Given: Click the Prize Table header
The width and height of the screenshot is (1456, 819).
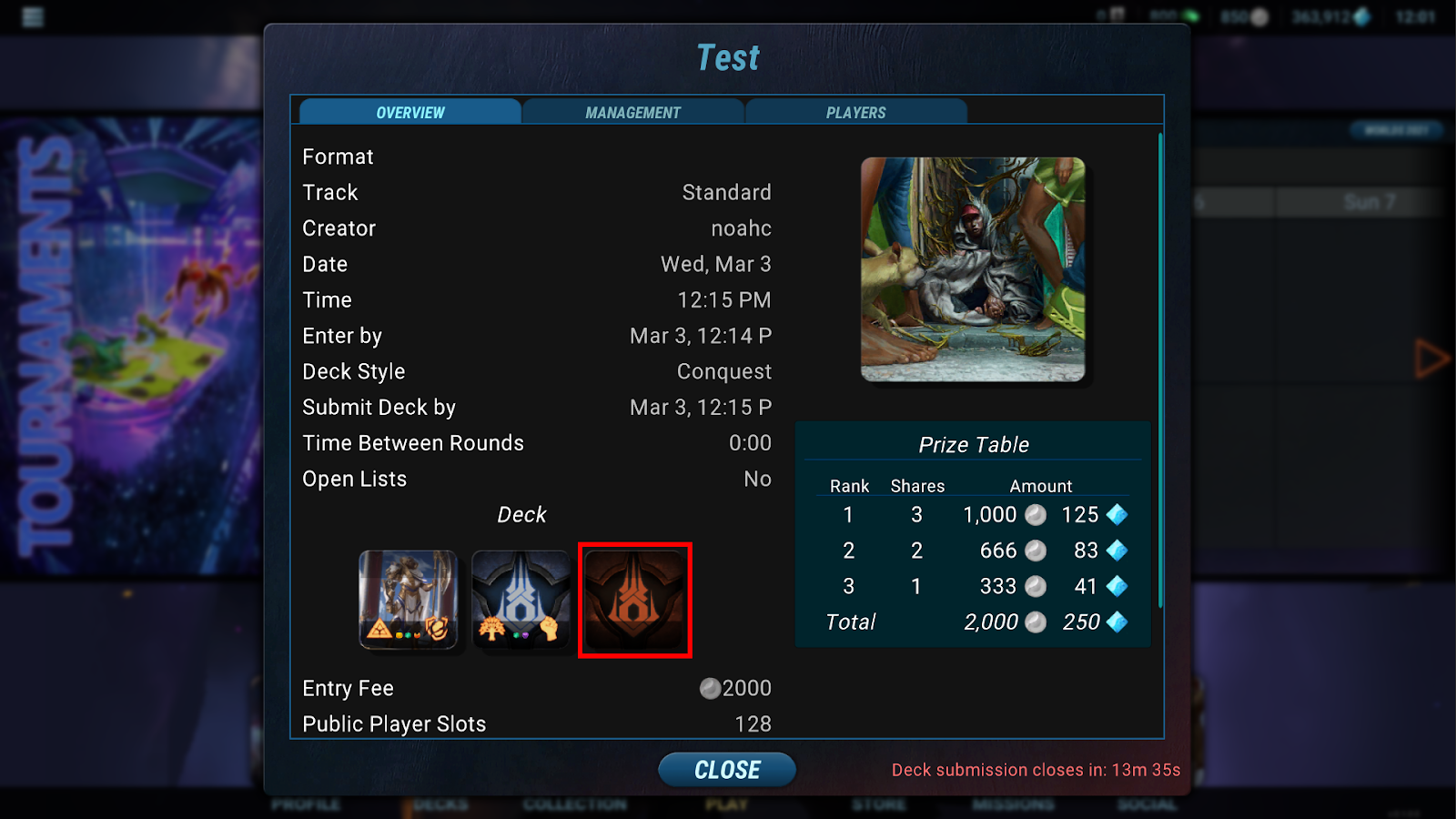Looking at the screenshot, I should pos(974,445).
